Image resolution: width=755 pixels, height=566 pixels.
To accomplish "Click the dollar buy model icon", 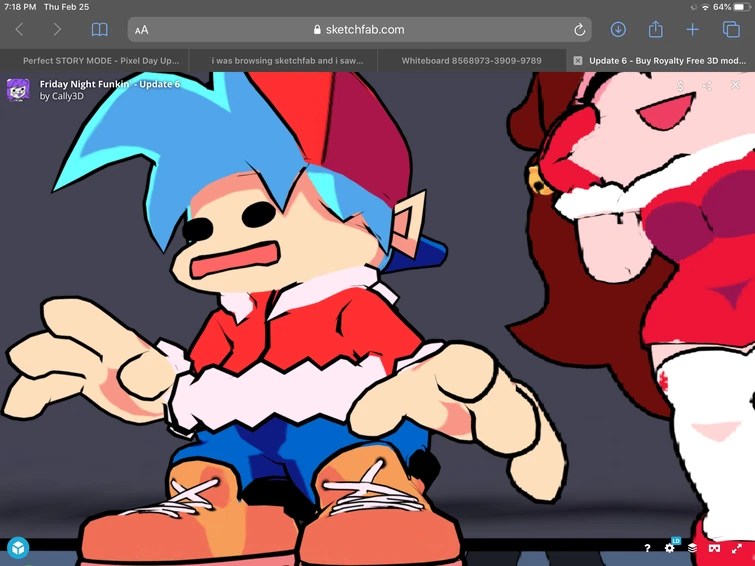I will pyautogui.click(x=680, y=86).
